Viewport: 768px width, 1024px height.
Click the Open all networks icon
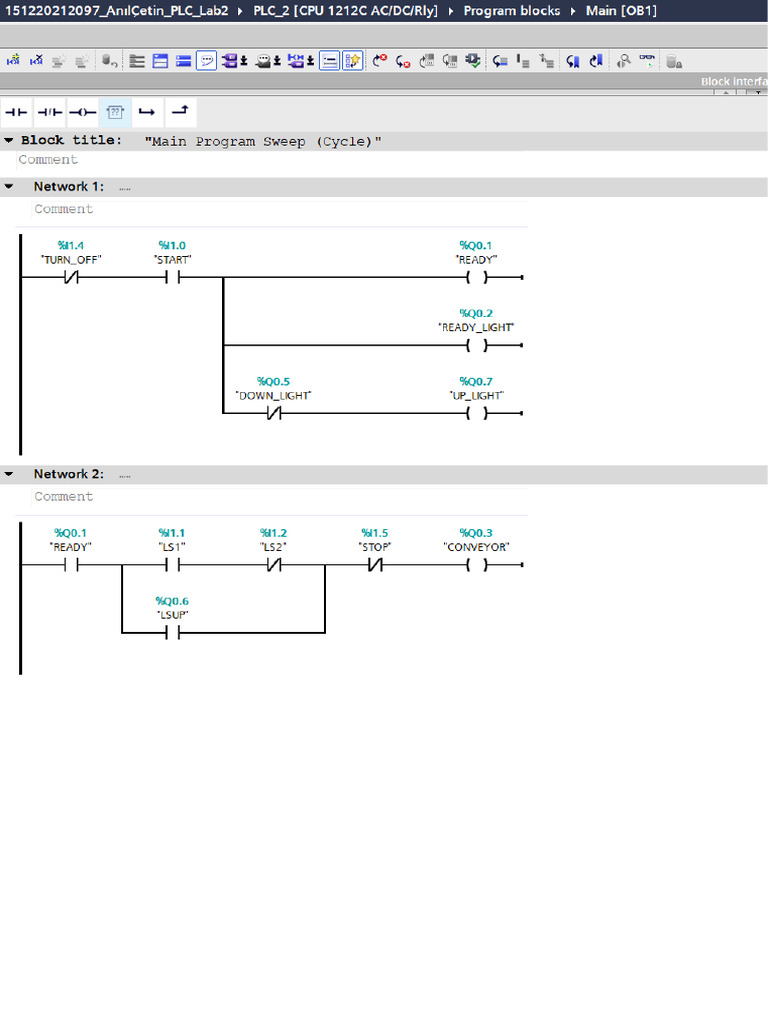click(x=160, y=61)
